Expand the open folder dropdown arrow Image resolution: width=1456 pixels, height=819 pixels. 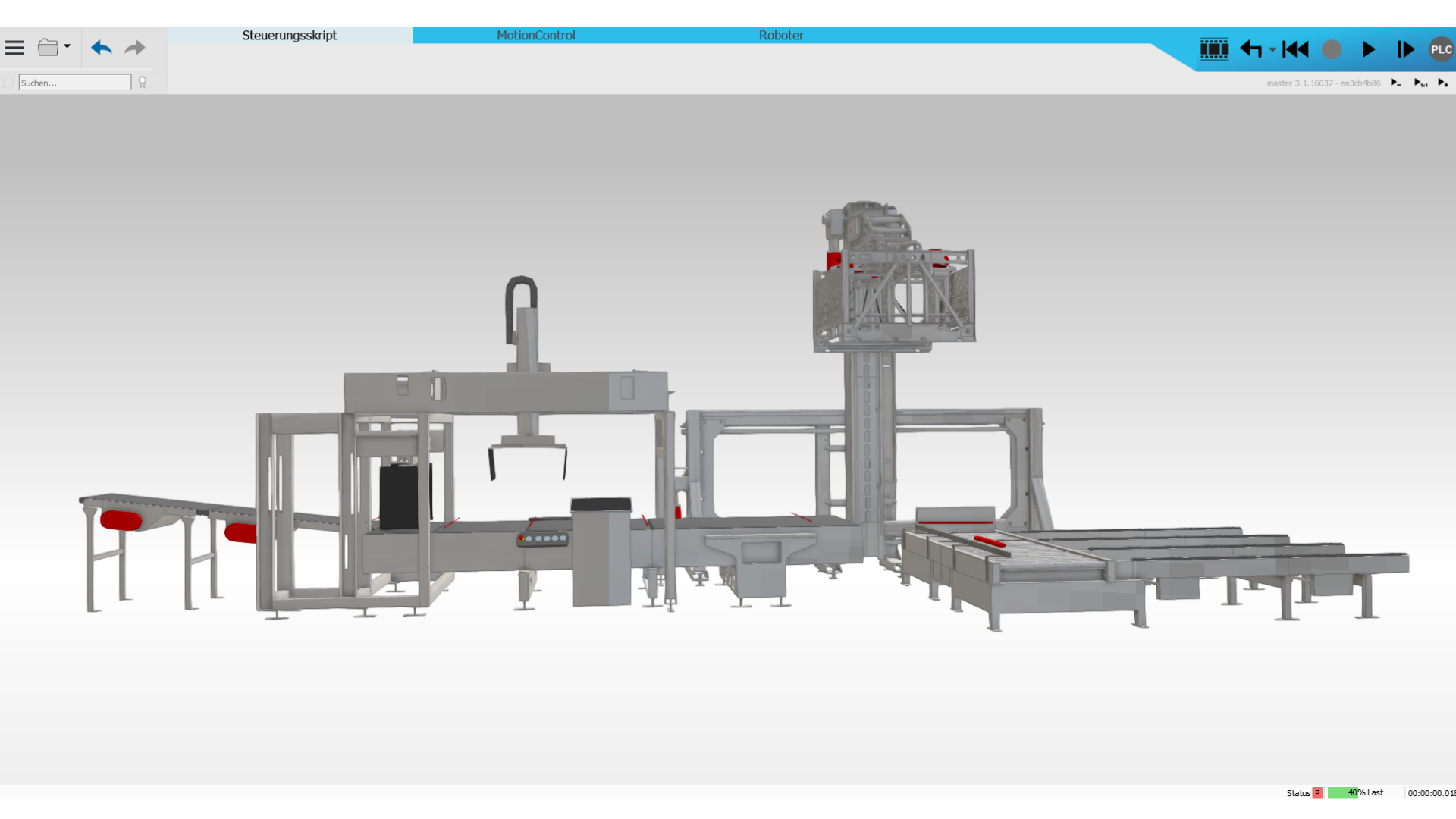[67, 47]
